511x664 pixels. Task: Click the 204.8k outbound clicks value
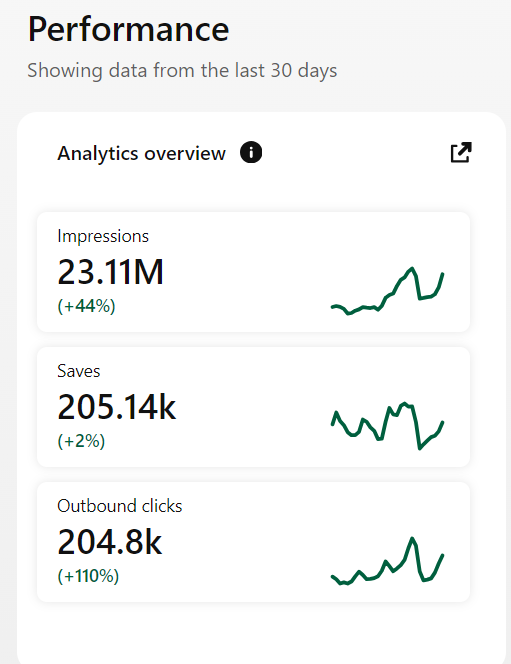point(110,542)
